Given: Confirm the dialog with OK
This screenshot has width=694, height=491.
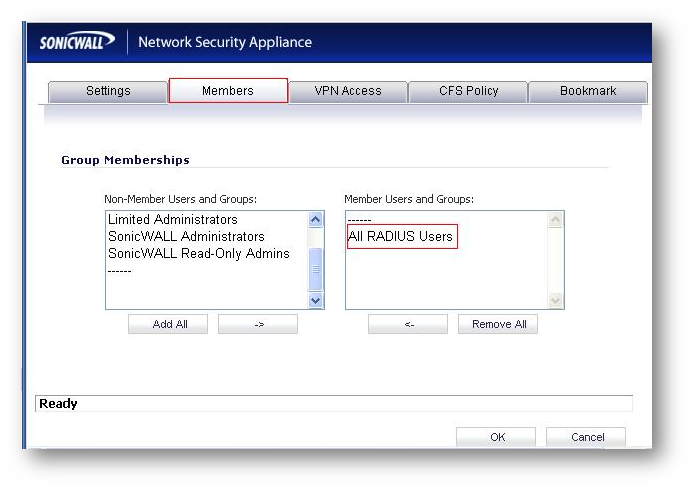Looking at the screenshot, I should pyautogui.click(x=496, y=437).
